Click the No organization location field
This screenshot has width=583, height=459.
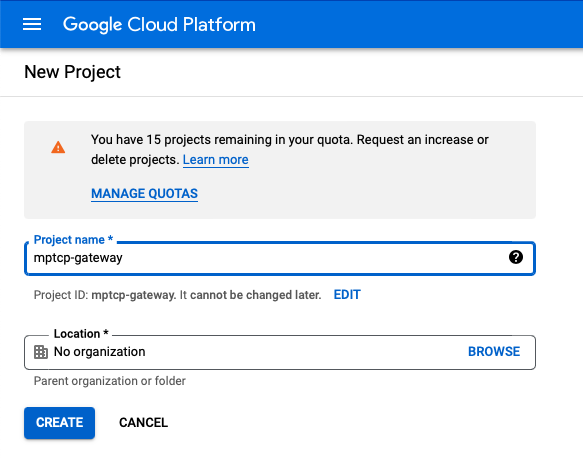point(280,352)
